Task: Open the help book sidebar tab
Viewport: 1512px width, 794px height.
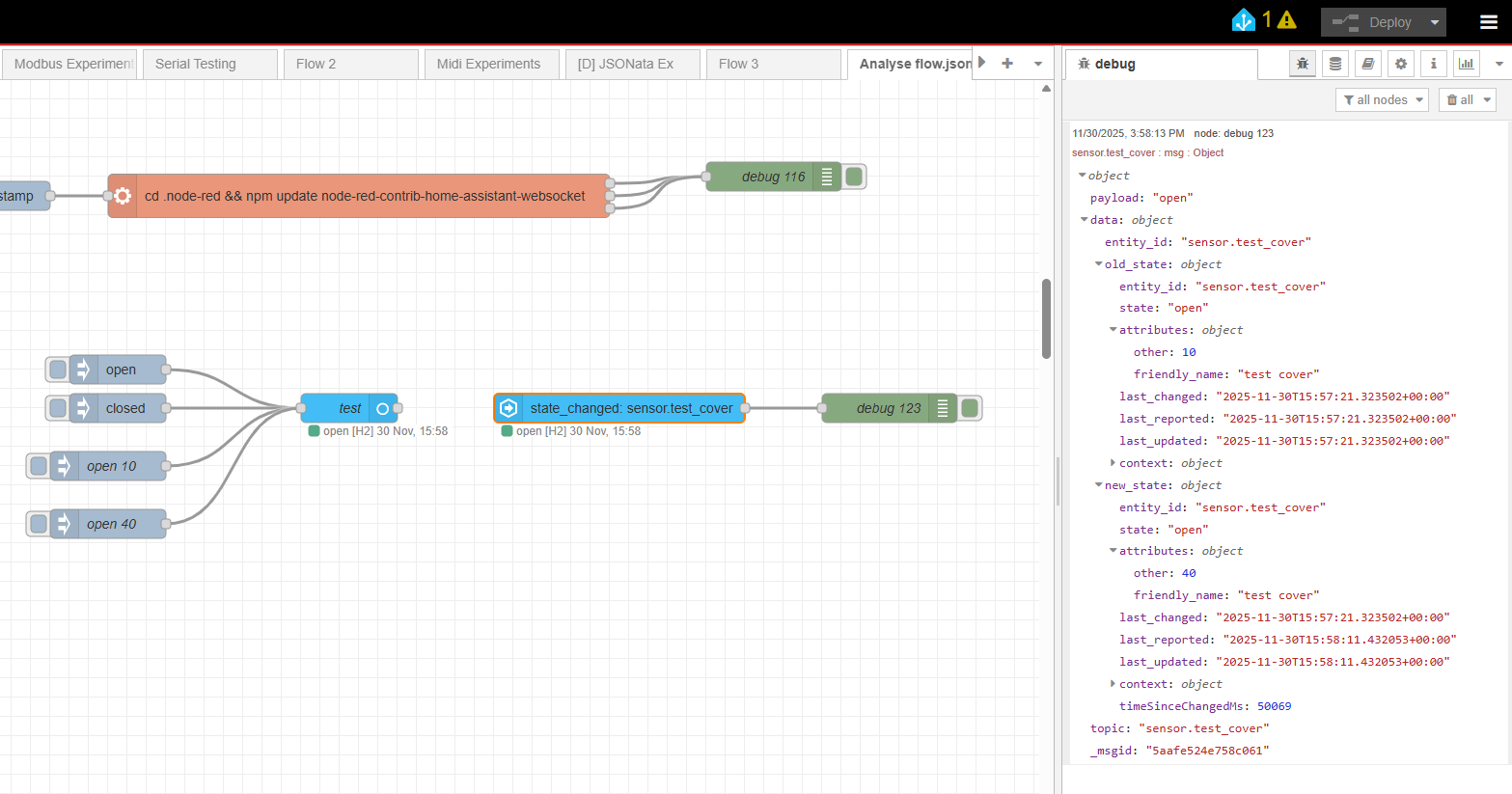Action: 1367,64
